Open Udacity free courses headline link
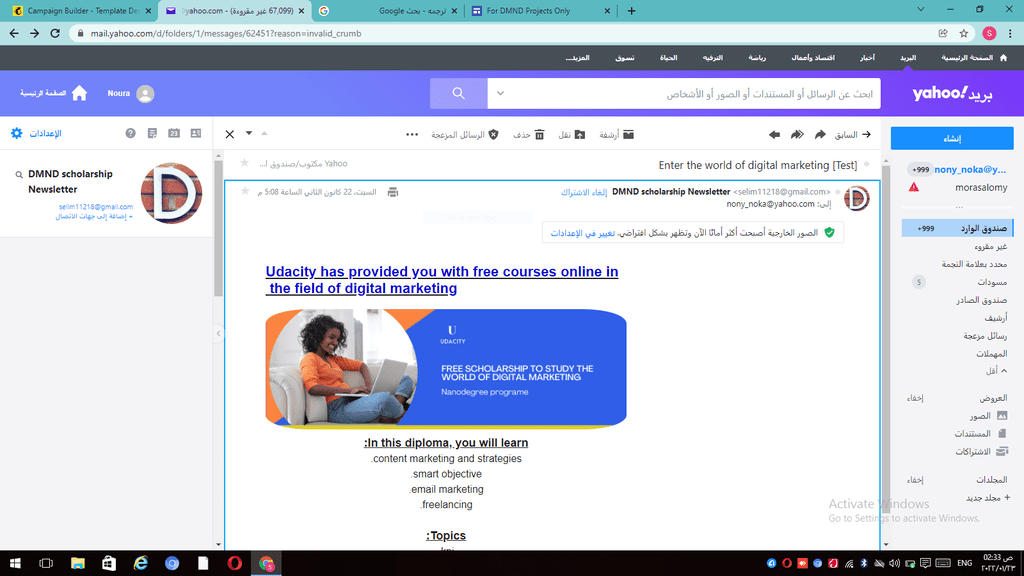Screen dimensions: 1024x576 point(442,280)
